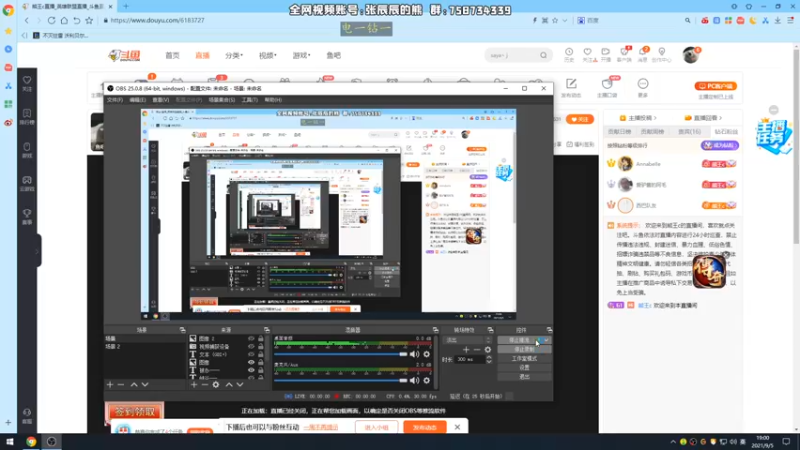800x450 pixels.
Task: Toggle lock on the video capture device source
Action: tap(261, 346)
